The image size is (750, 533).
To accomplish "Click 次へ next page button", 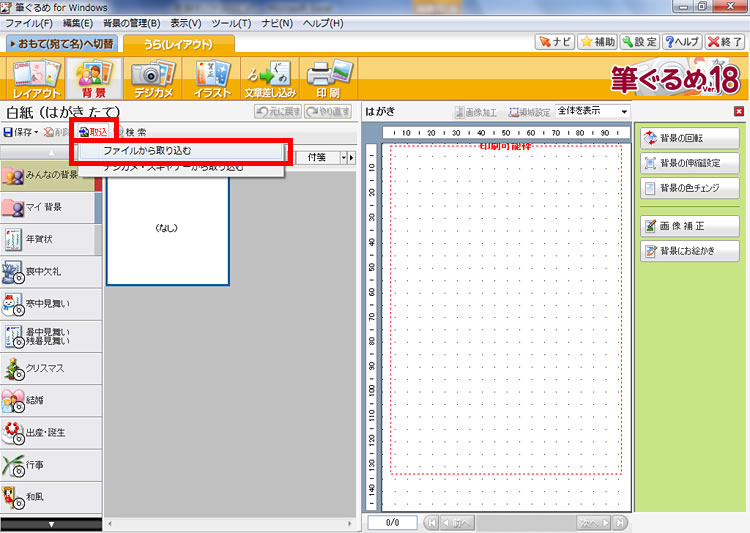I will pyautogui.click(x=594, y=523).
